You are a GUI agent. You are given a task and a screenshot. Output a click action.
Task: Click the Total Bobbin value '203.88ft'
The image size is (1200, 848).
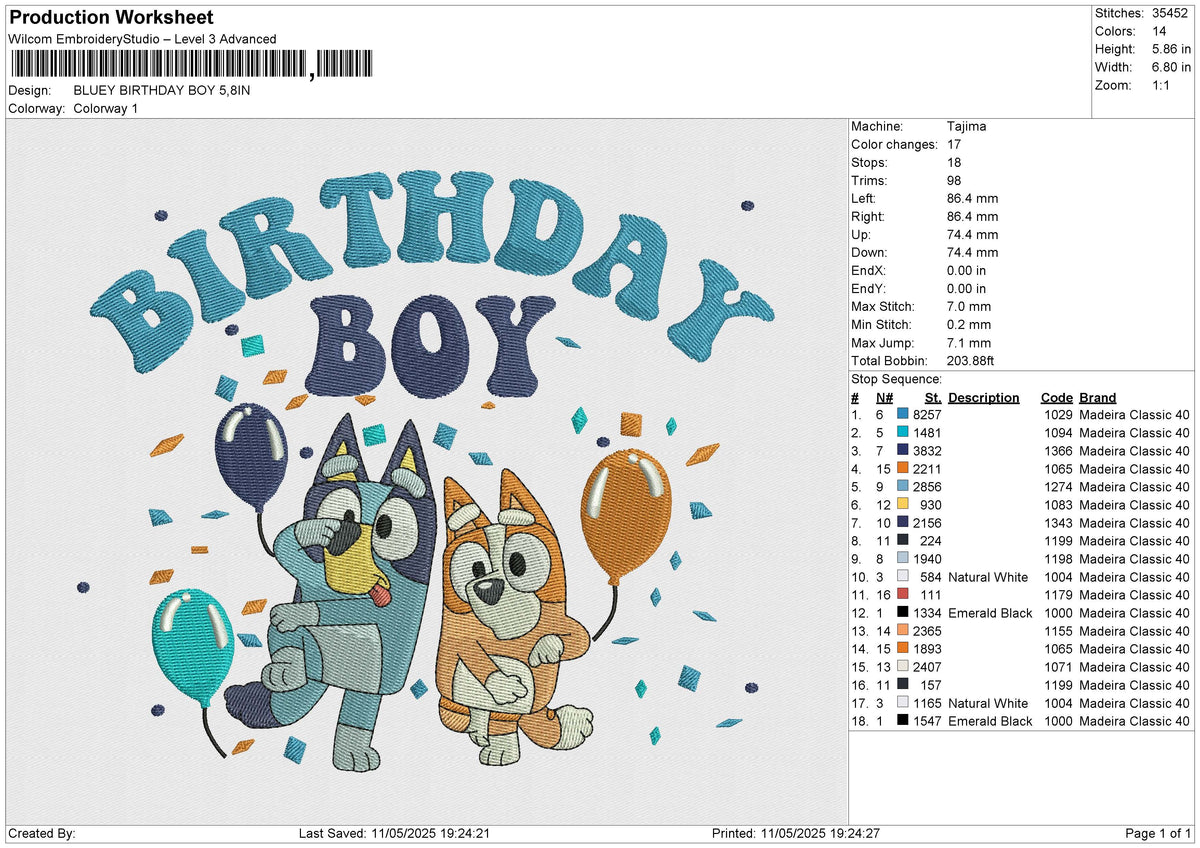pyautogui.click(x=971, y=360)
